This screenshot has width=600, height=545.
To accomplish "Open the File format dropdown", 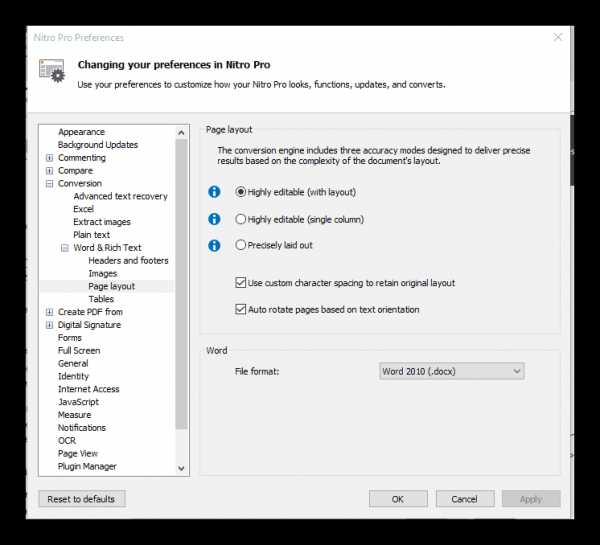I will [x=452, y=371].
